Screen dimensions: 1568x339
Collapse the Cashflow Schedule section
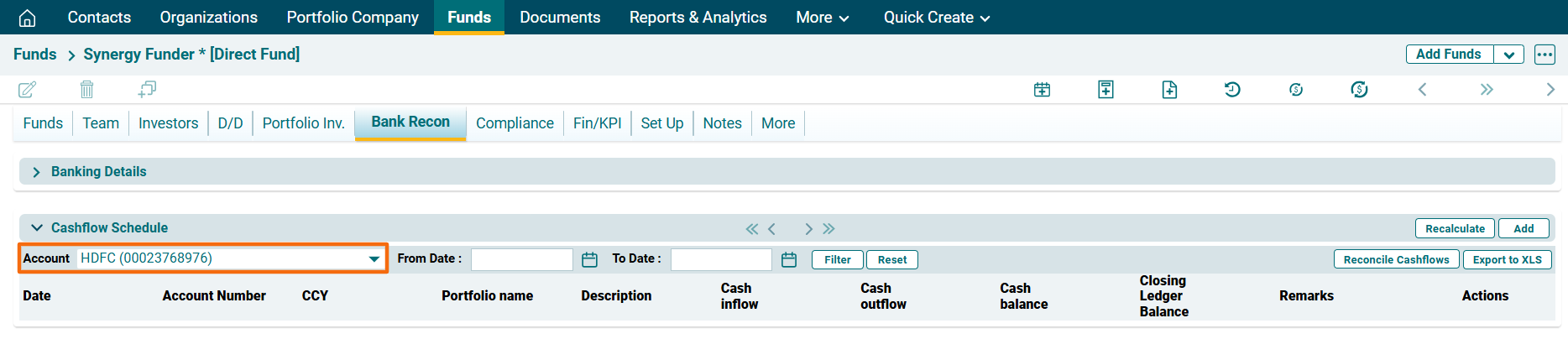[x=36, y=227]
